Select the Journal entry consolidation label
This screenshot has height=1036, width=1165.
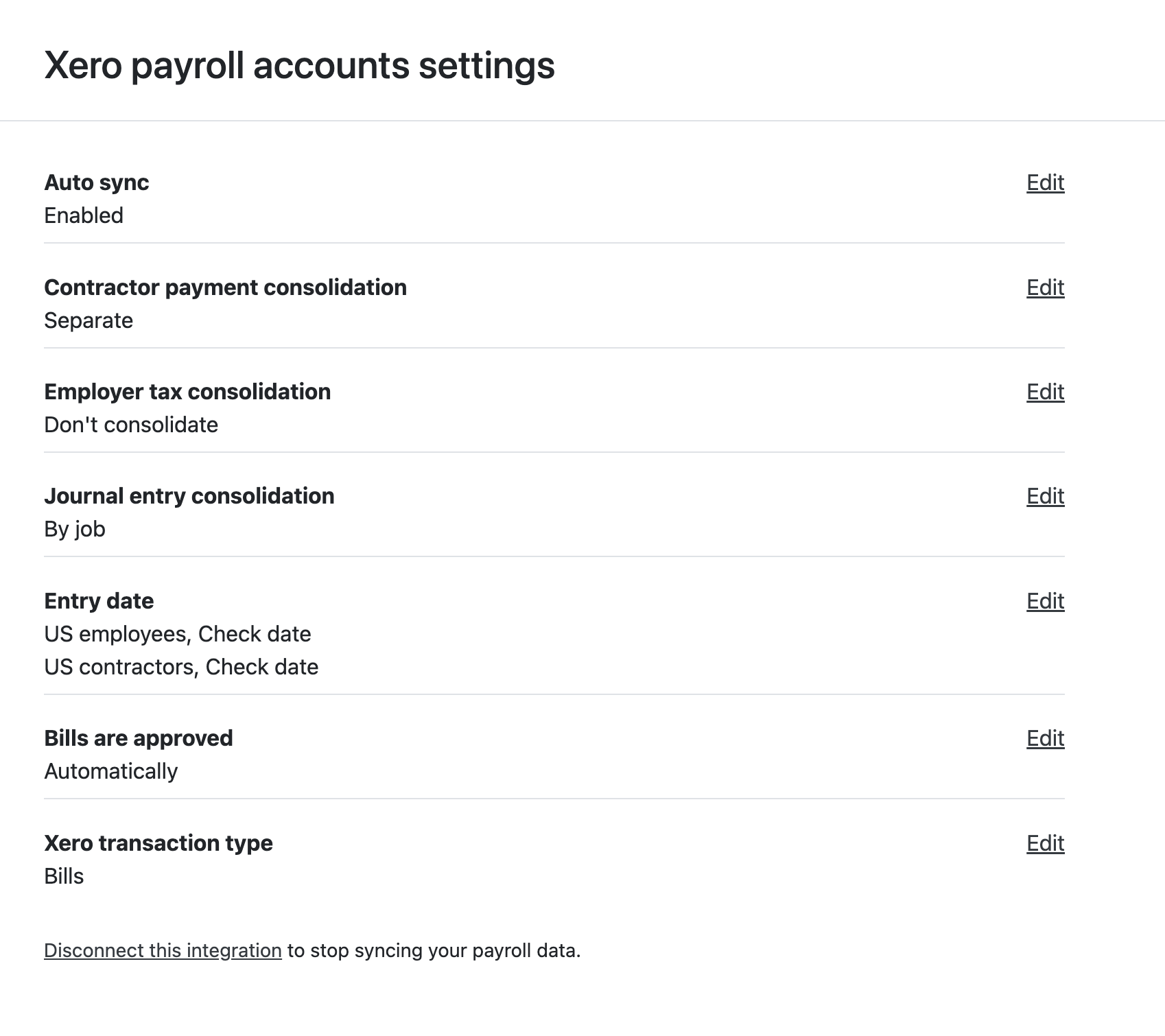click(x=189, y=496)
